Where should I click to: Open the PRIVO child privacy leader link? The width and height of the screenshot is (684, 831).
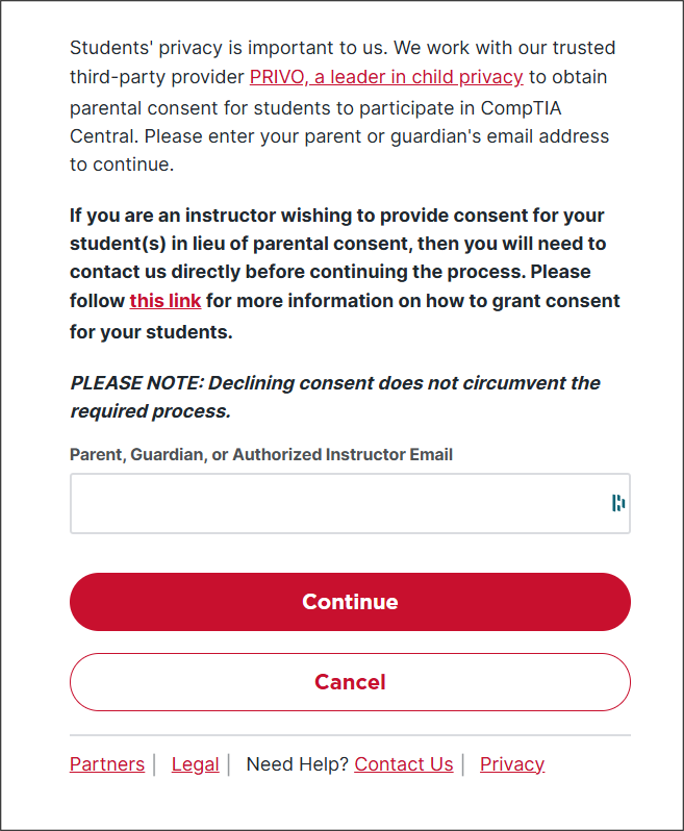tap(386, 77)
